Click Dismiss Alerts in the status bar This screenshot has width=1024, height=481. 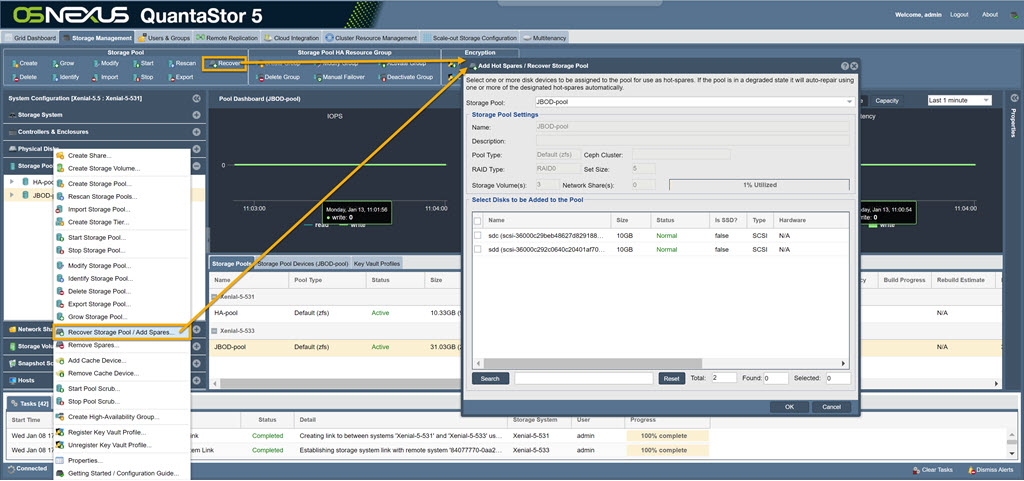click(991, 470)
